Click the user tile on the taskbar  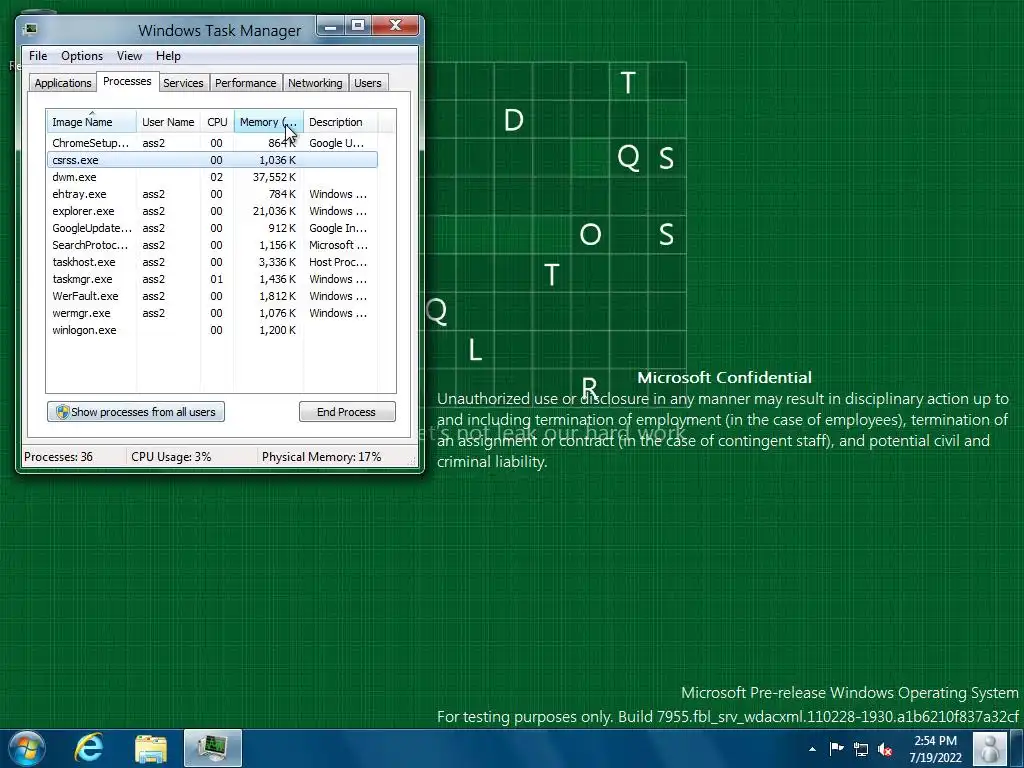coord(989,748)
